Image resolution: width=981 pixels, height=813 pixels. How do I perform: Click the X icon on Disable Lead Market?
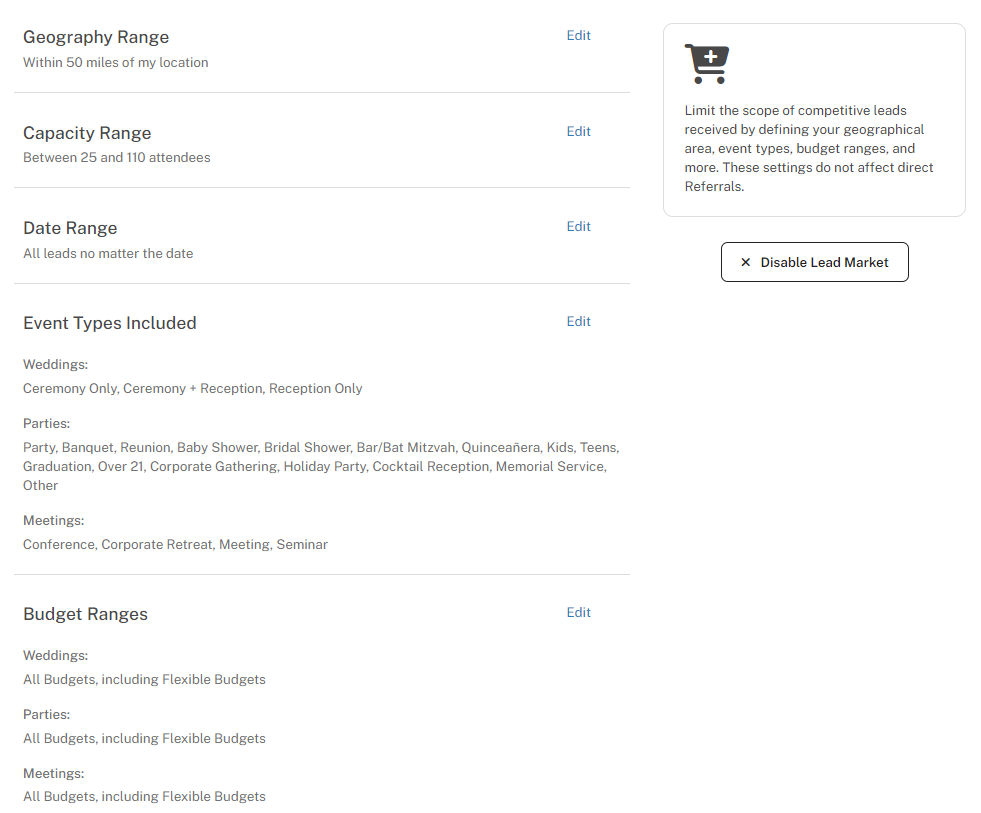click(745, 263)
